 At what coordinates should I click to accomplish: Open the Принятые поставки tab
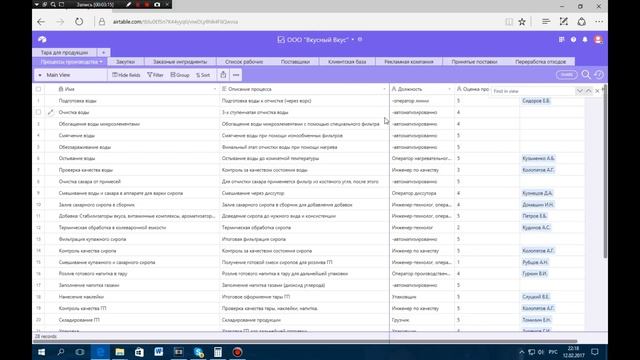474,62
